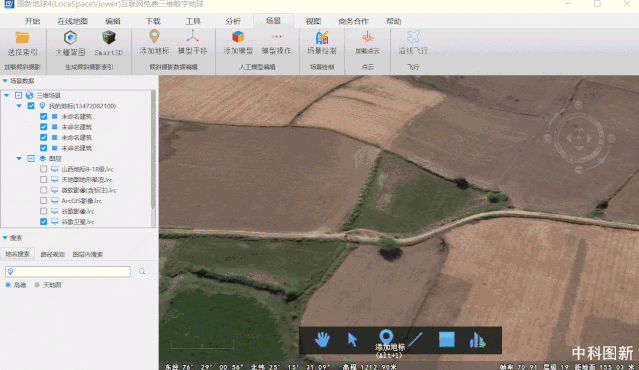The image size is (639, 370).
Task: Collapse the 三维场景 tree node
Action: point(7,95)
